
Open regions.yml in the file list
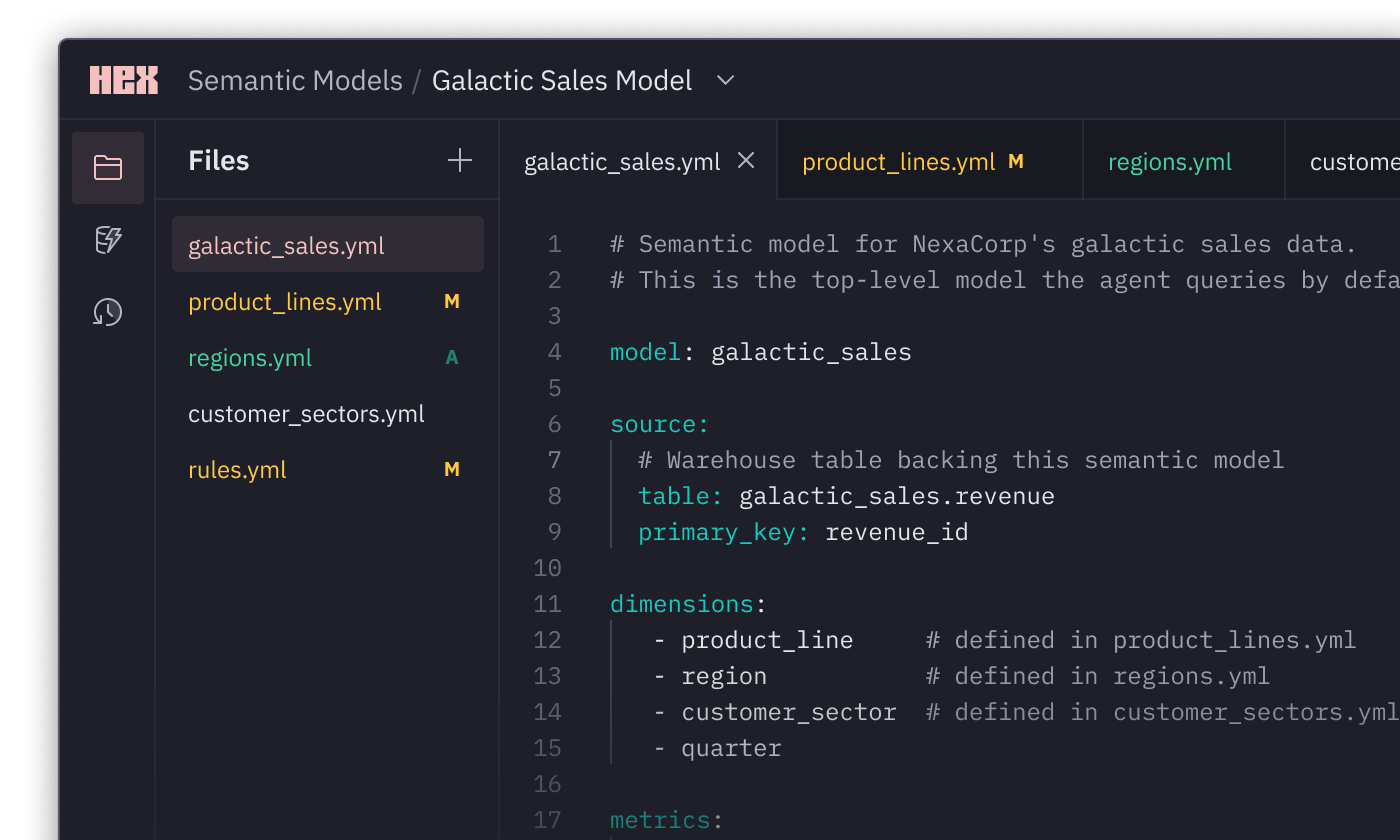[x=250, y=358]
